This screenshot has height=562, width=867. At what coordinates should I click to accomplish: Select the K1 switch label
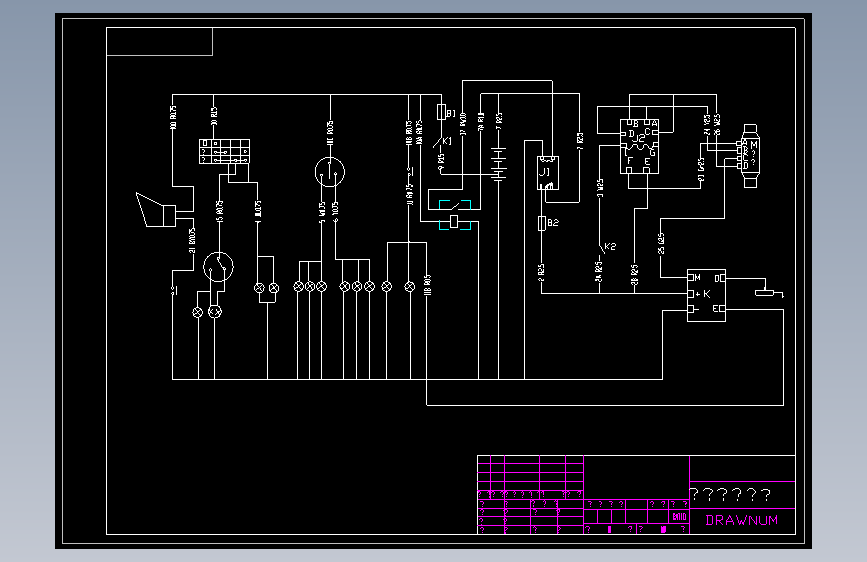[x=447, y=141]
